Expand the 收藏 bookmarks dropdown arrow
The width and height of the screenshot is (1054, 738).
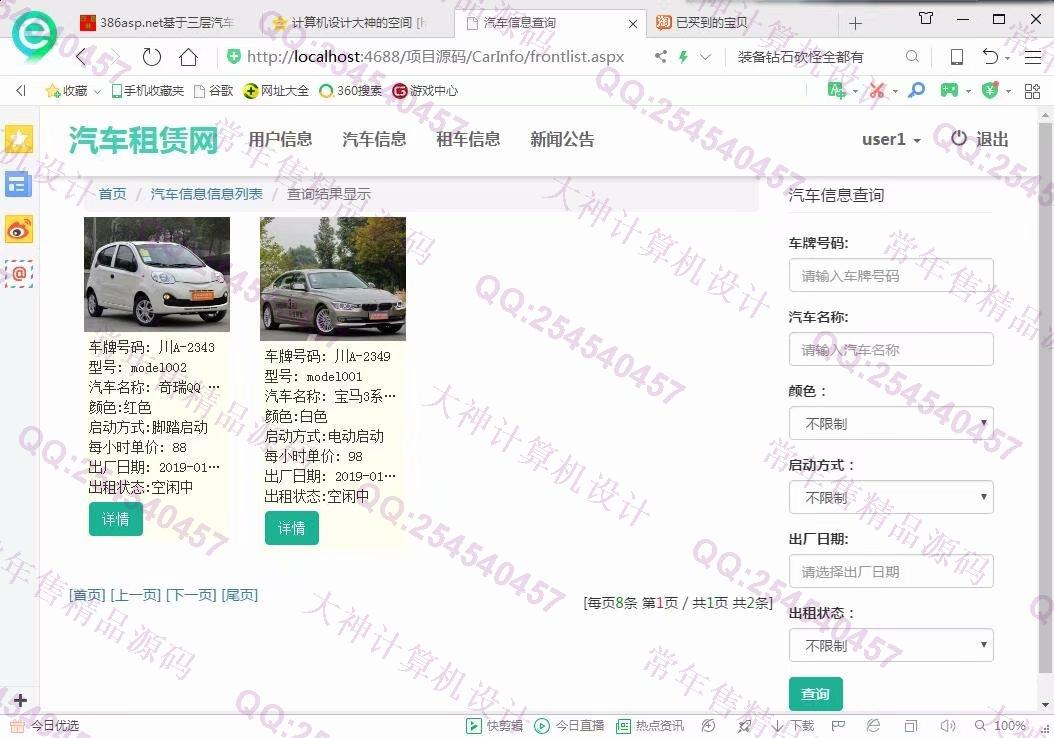coord(97,91)
